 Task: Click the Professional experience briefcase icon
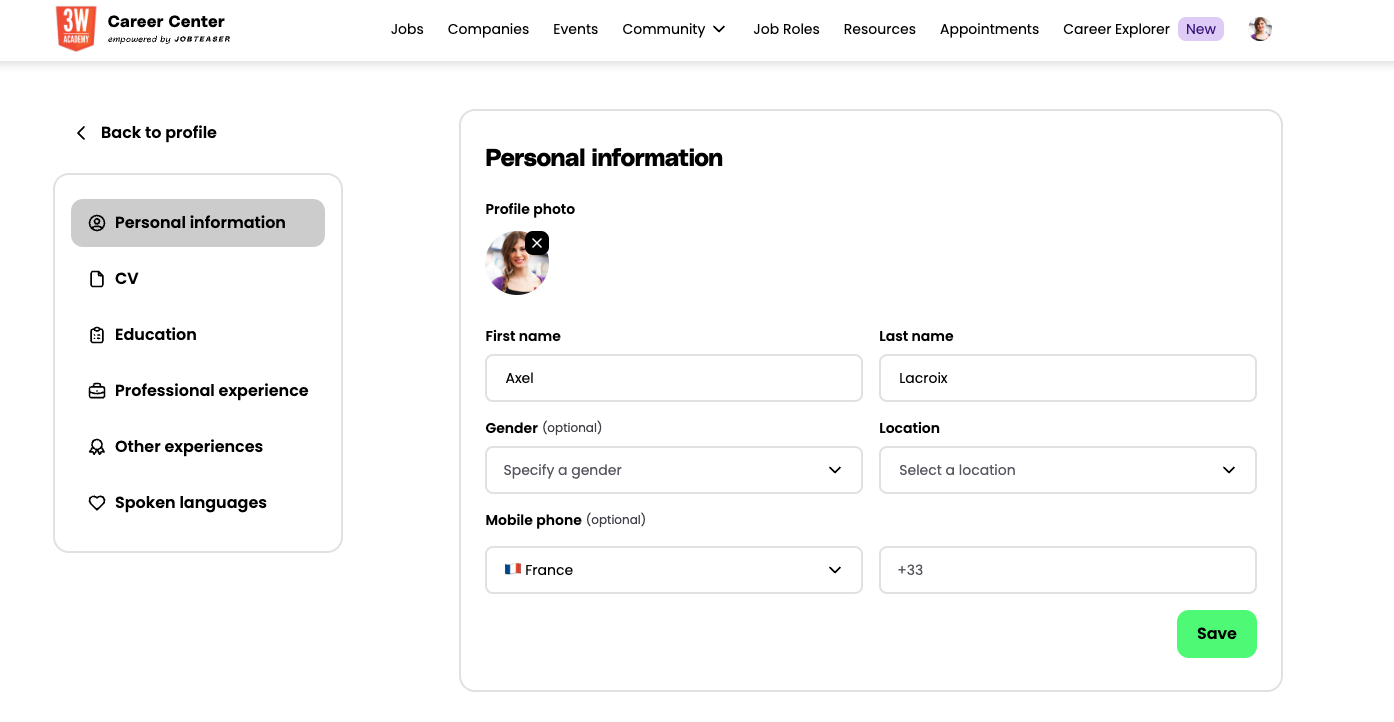point(97,391)
